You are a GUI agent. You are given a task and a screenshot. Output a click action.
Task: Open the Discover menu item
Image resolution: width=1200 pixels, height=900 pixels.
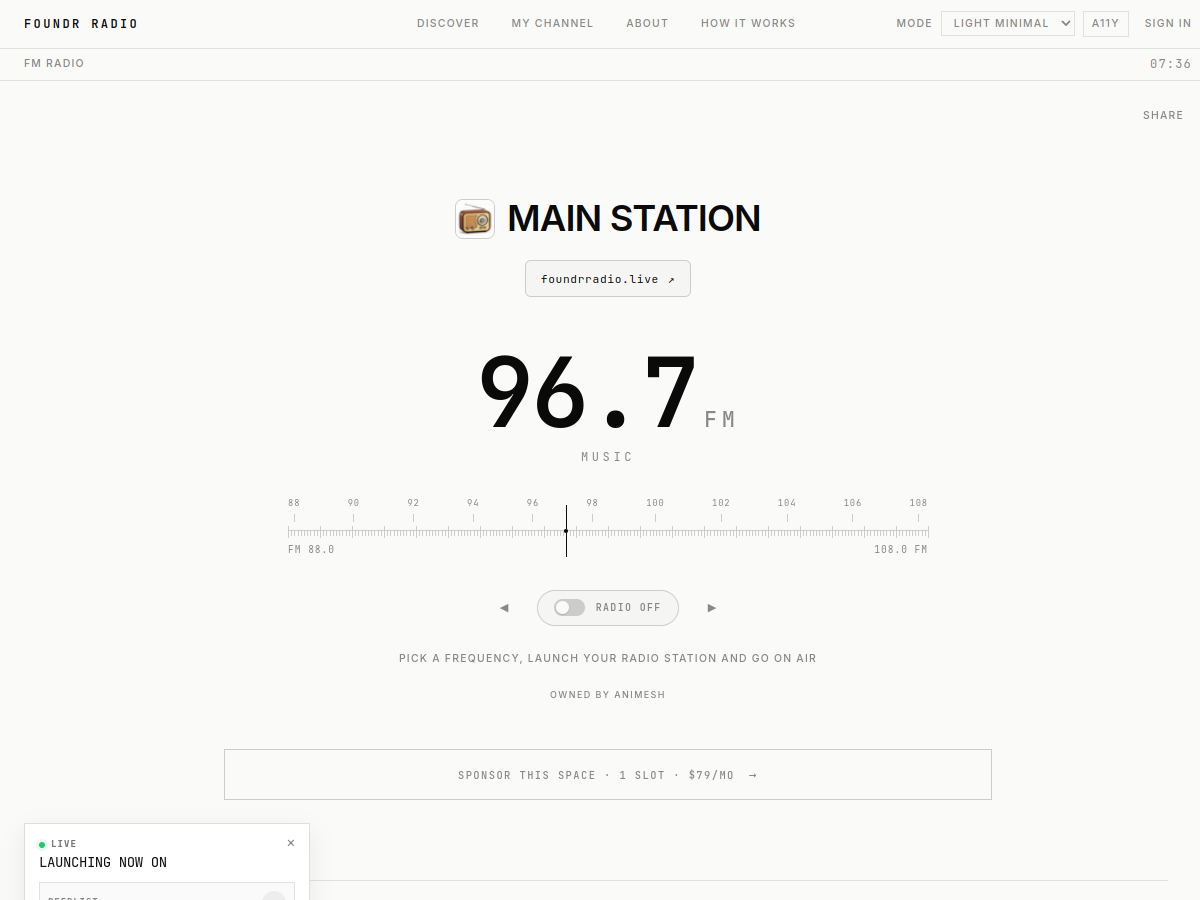[x=448, y=23]
